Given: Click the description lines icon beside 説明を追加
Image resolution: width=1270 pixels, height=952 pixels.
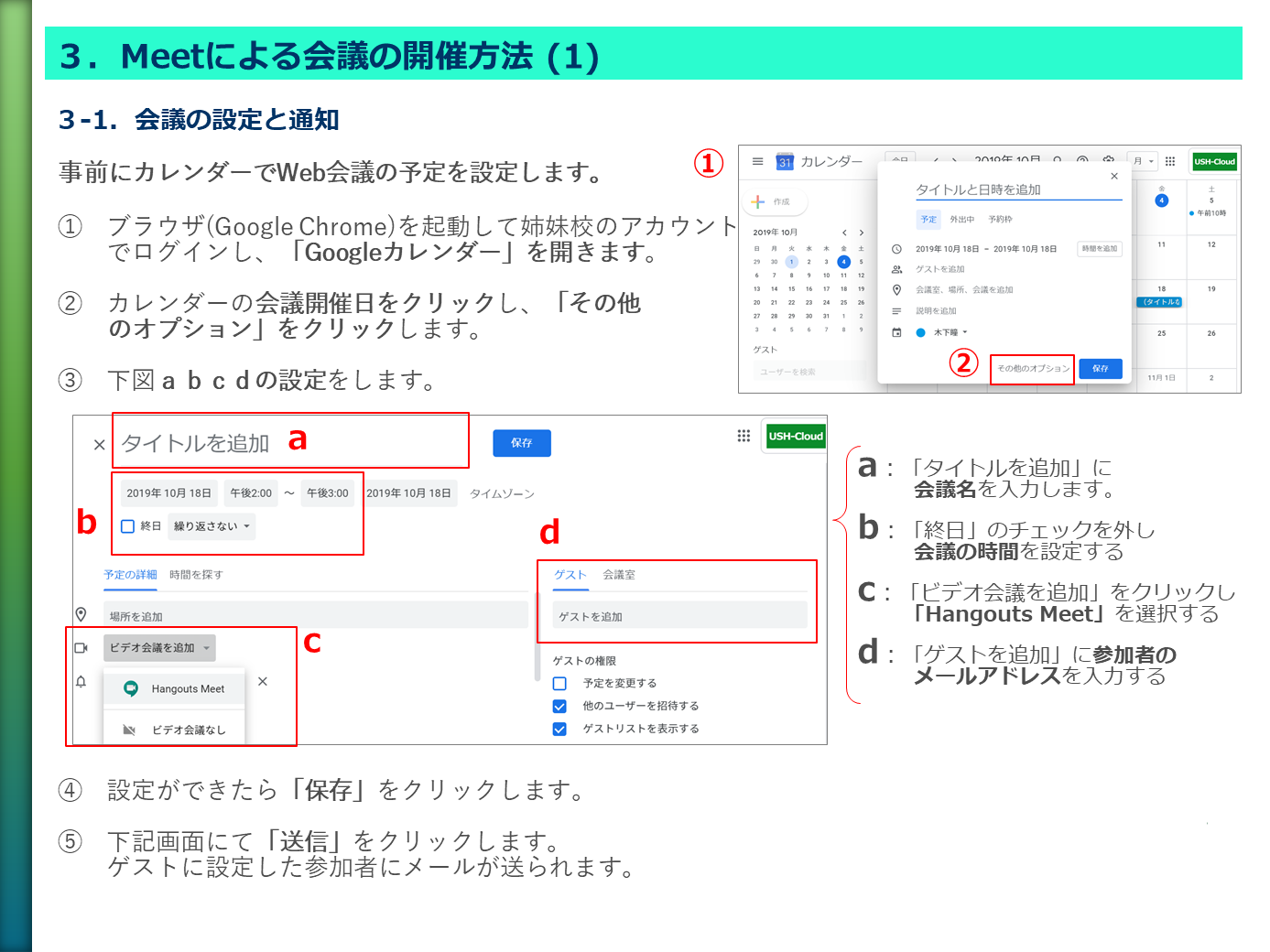Looking at the screenshot, I should point(896,311).
